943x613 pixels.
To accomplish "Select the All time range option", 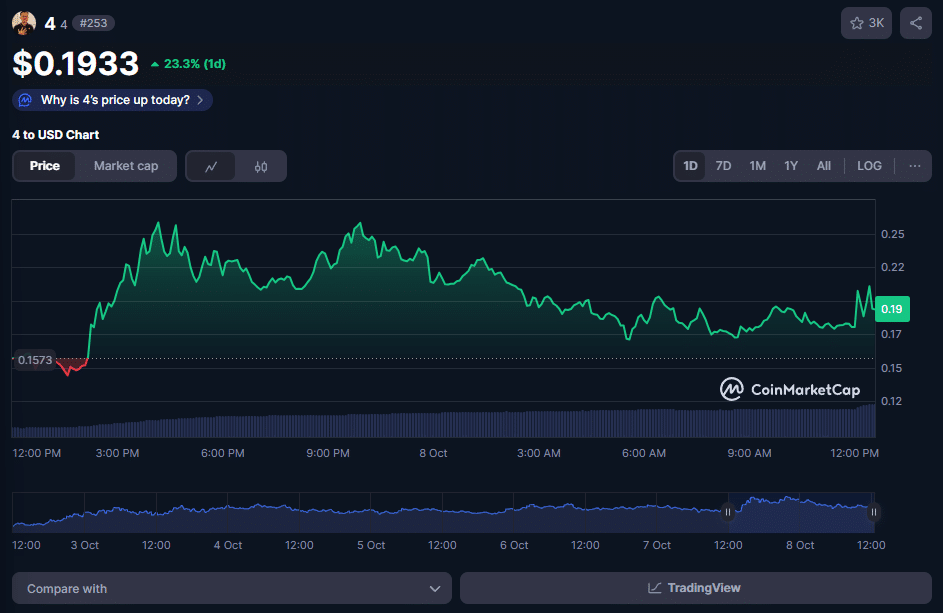I will [824, 166].
